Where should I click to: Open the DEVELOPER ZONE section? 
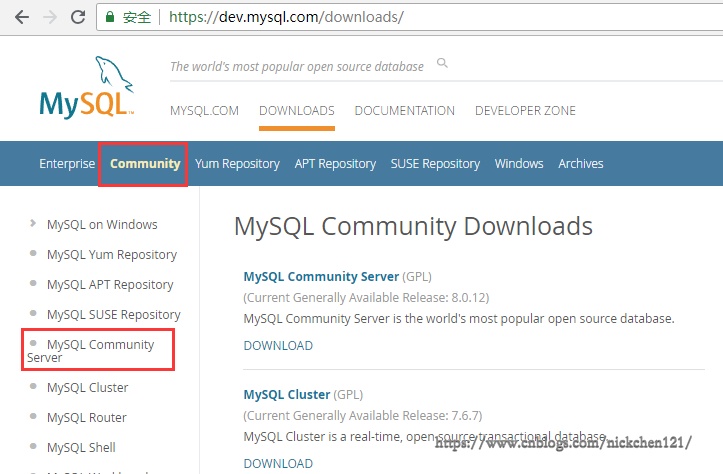(525, 111)
